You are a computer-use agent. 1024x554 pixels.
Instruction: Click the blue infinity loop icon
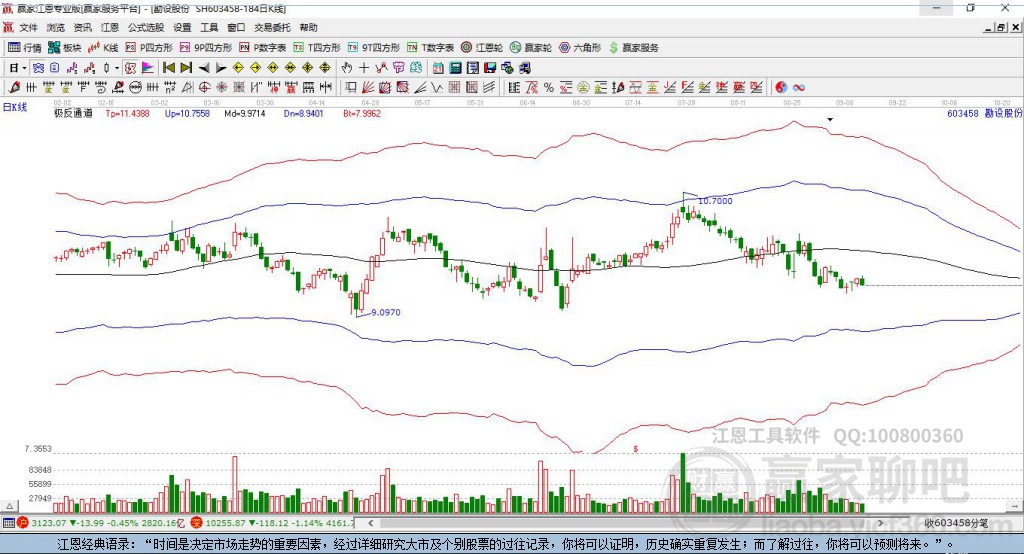point(798,87)
